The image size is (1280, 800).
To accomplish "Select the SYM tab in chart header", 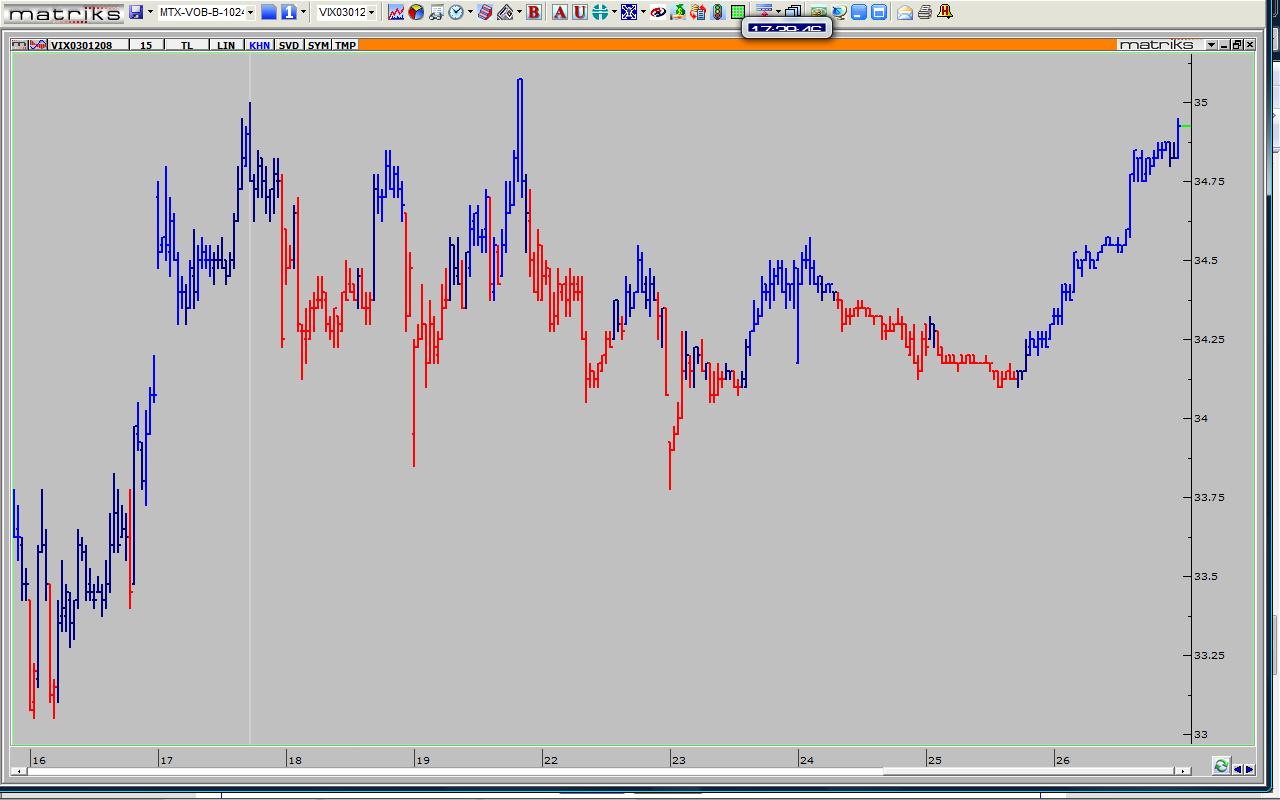I will click(318, 45).
